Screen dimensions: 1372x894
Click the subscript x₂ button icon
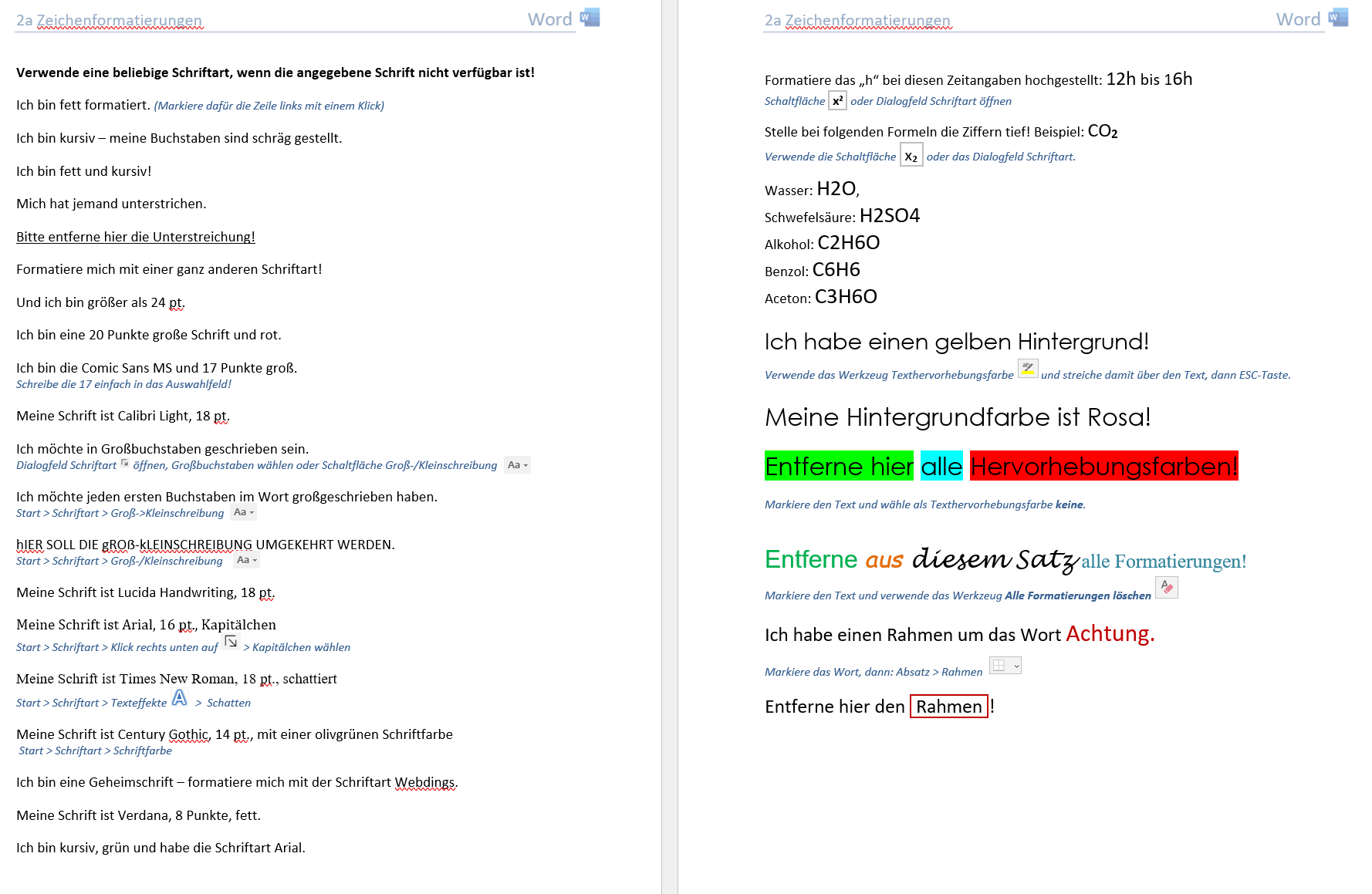click(911, 155)
